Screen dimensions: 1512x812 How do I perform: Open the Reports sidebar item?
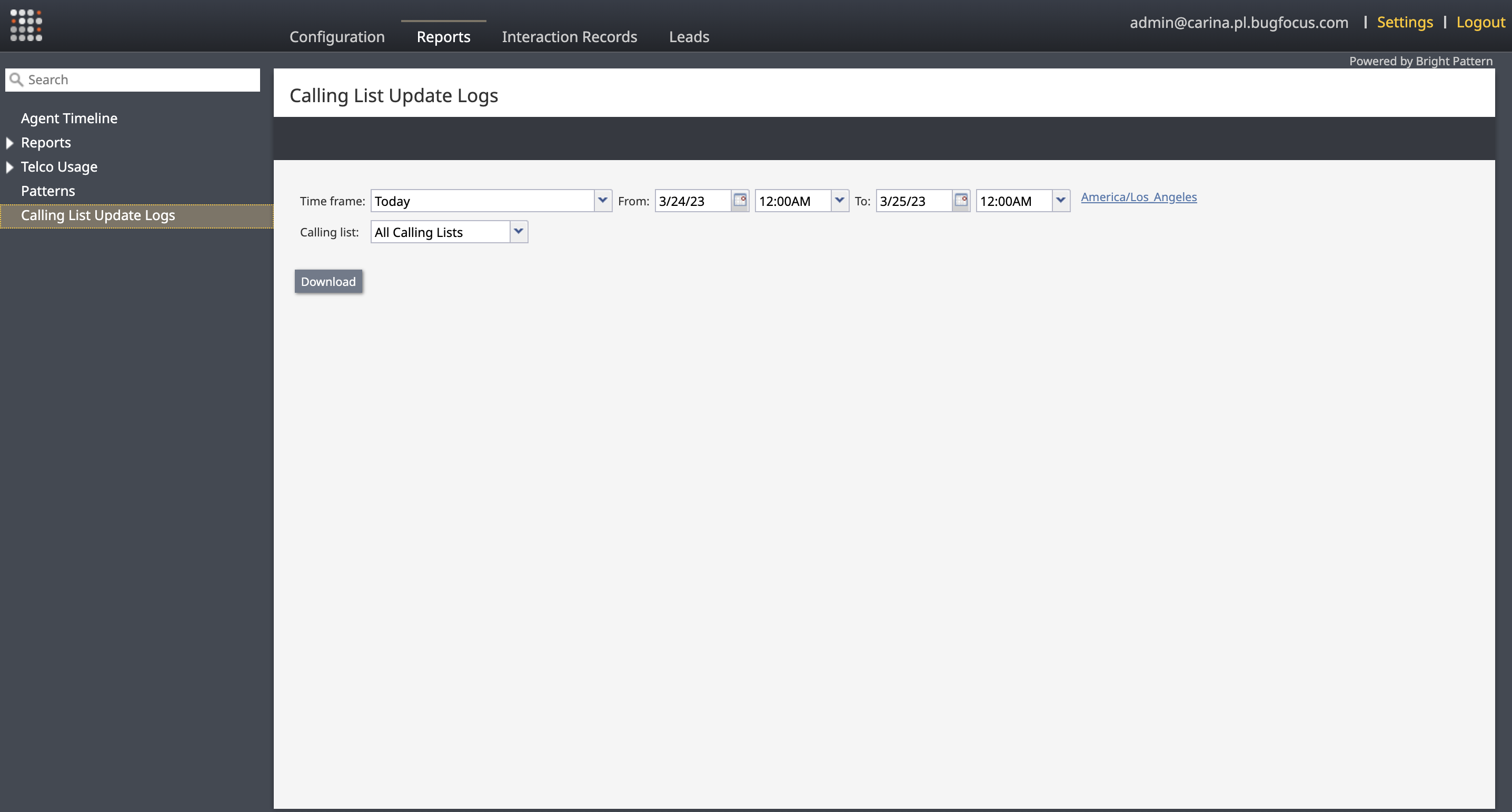pyautogui.click(x=46, y=143)
